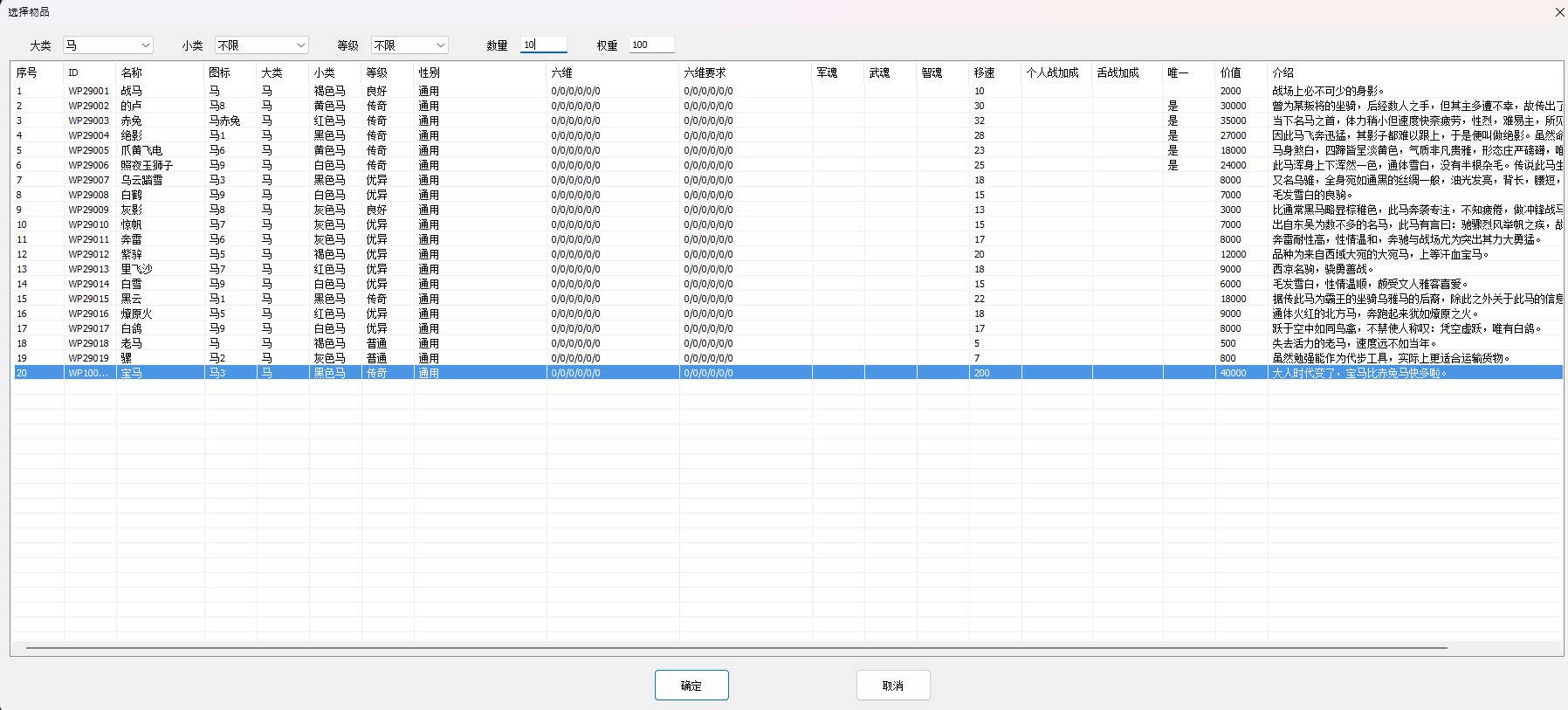Click the 权重 weight input field

(651, 45)
